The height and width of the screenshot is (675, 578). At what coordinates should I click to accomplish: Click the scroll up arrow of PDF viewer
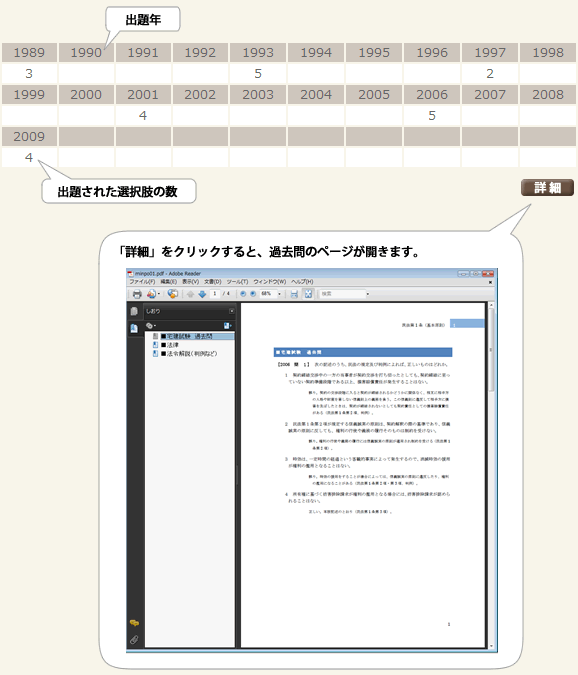coord(491,305)
